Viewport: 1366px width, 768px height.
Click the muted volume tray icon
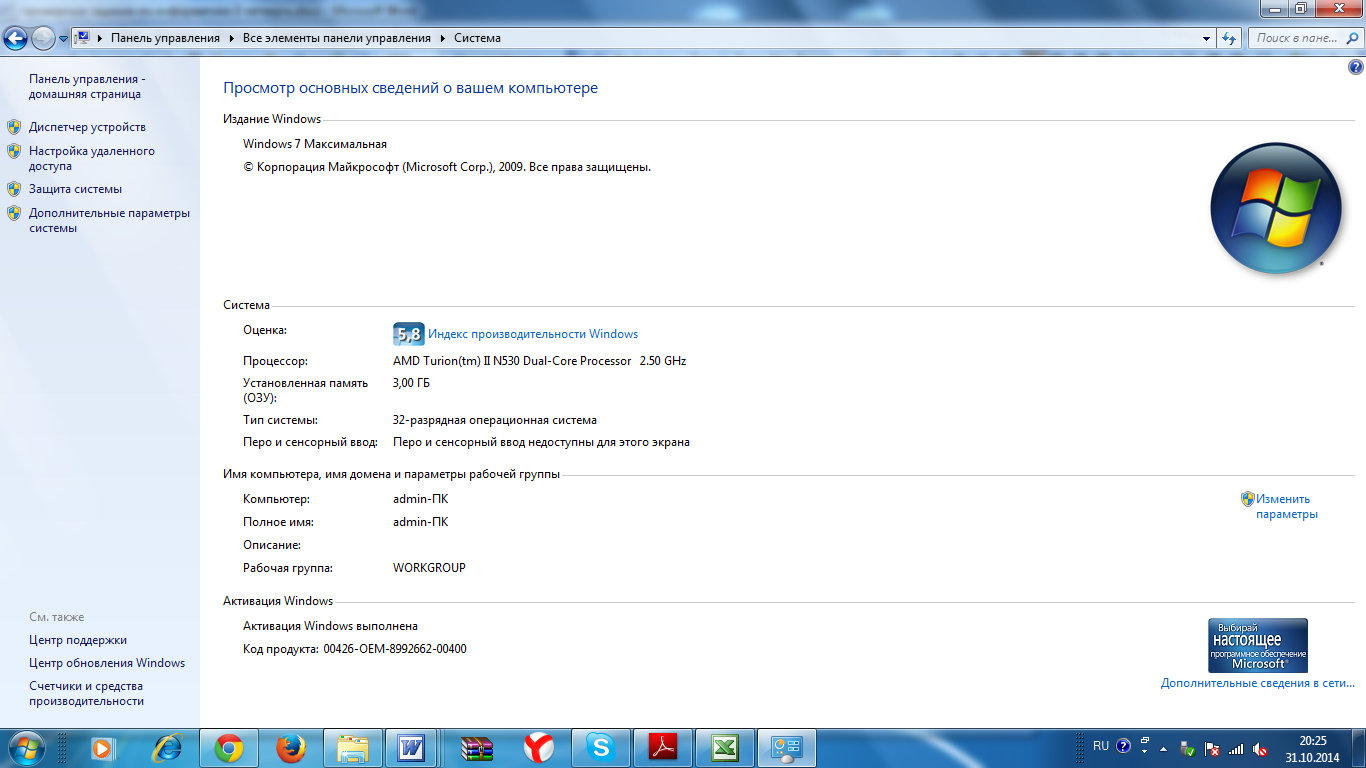coord(1260,748)
